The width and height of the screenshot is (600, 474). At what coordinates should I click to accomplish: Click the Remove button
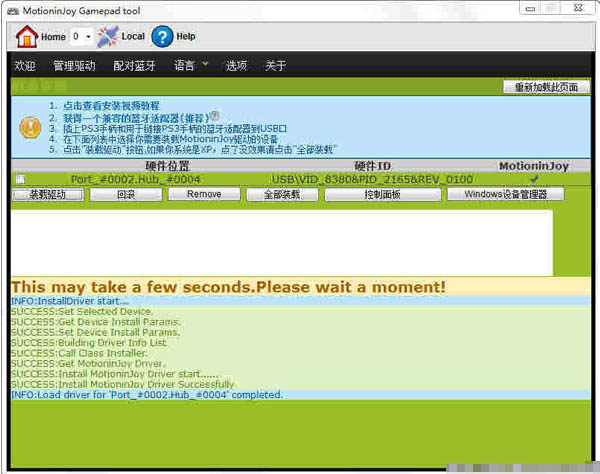(x=204, y=194)
